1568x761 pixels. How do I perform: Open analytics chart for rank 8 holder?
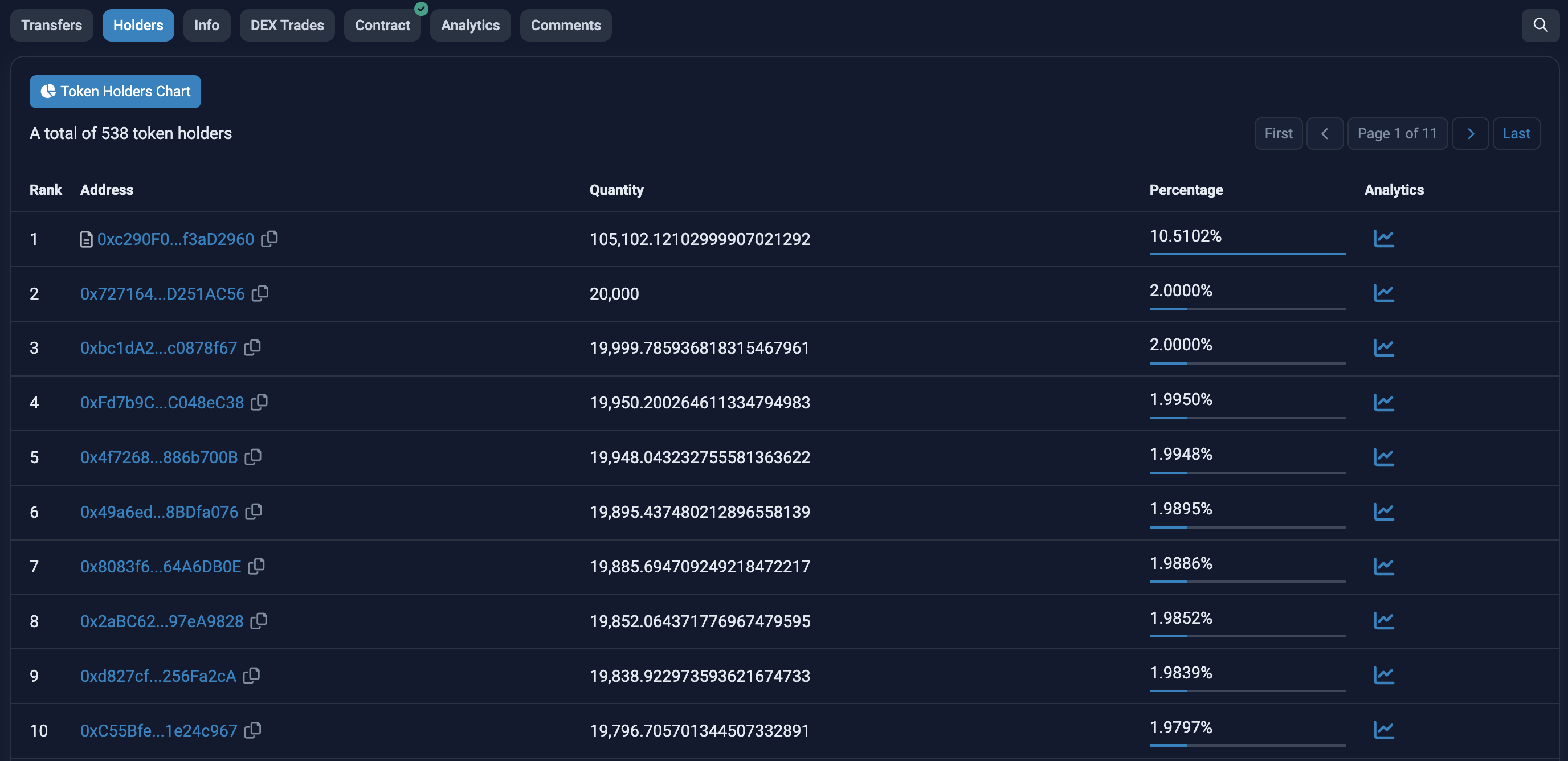(1383, 621)
